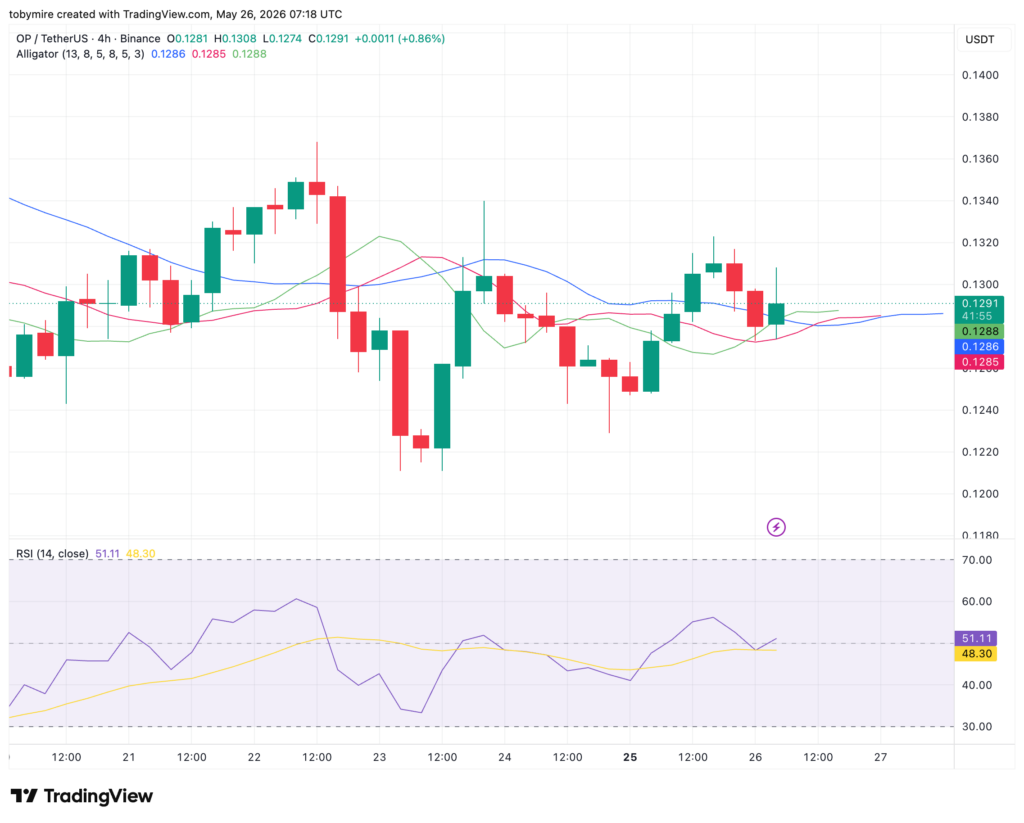
Task: Click the 30.00 RSI axis label
Action: point(976,726)
